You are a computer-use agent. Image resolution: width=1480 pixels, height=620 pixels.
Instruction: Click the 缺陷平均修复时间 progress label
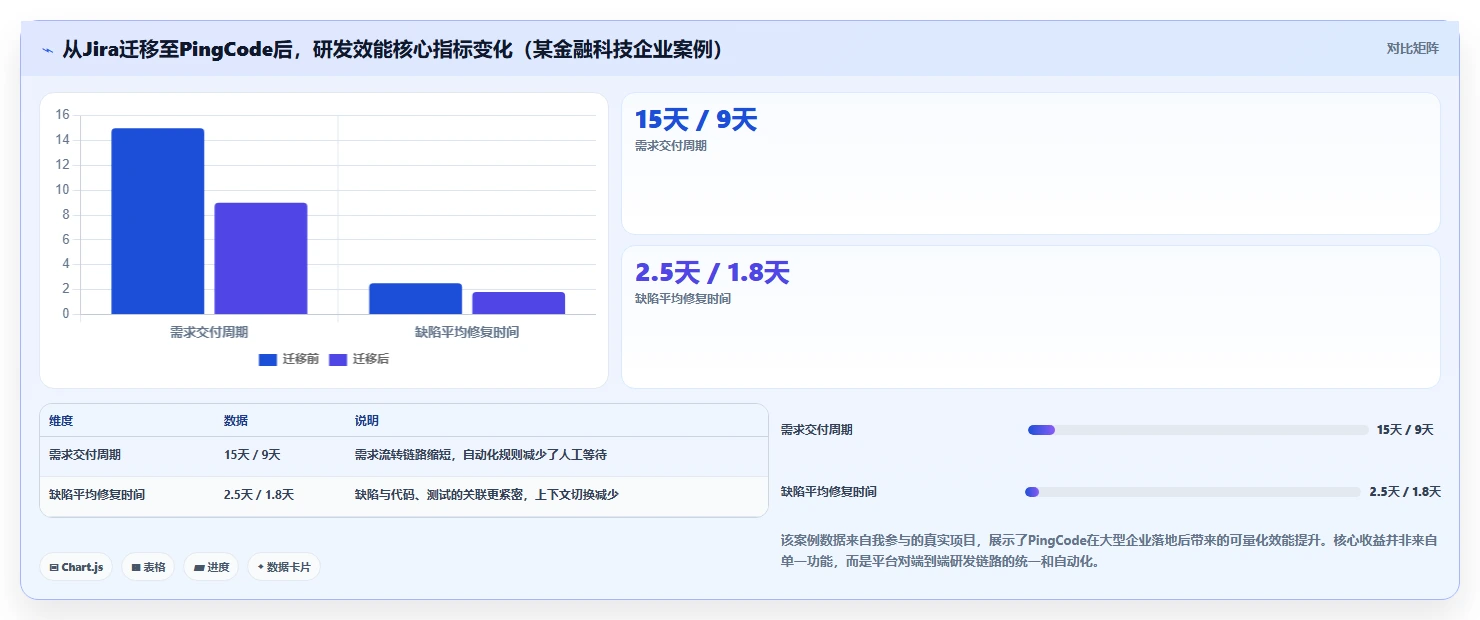coord(829,492)
